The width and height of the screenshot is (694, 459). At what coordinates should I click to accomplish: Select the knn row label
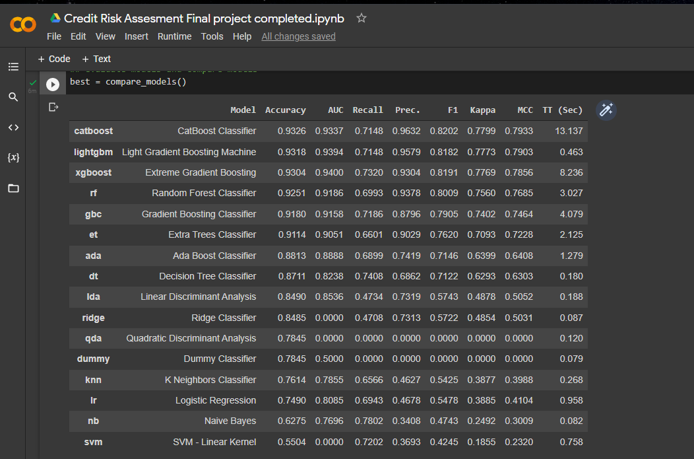(93, 380)
